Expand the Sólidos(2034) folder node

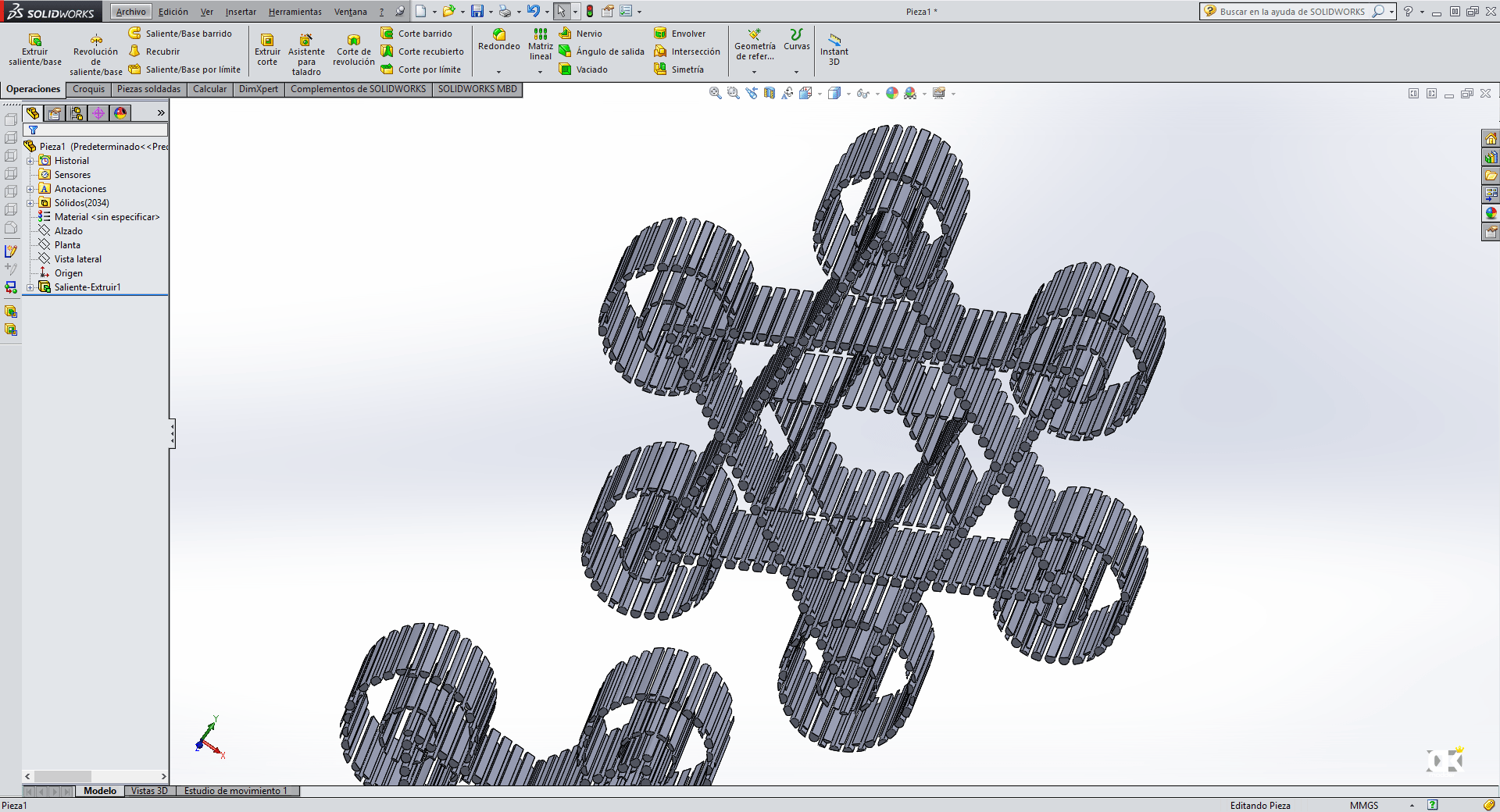30,203
